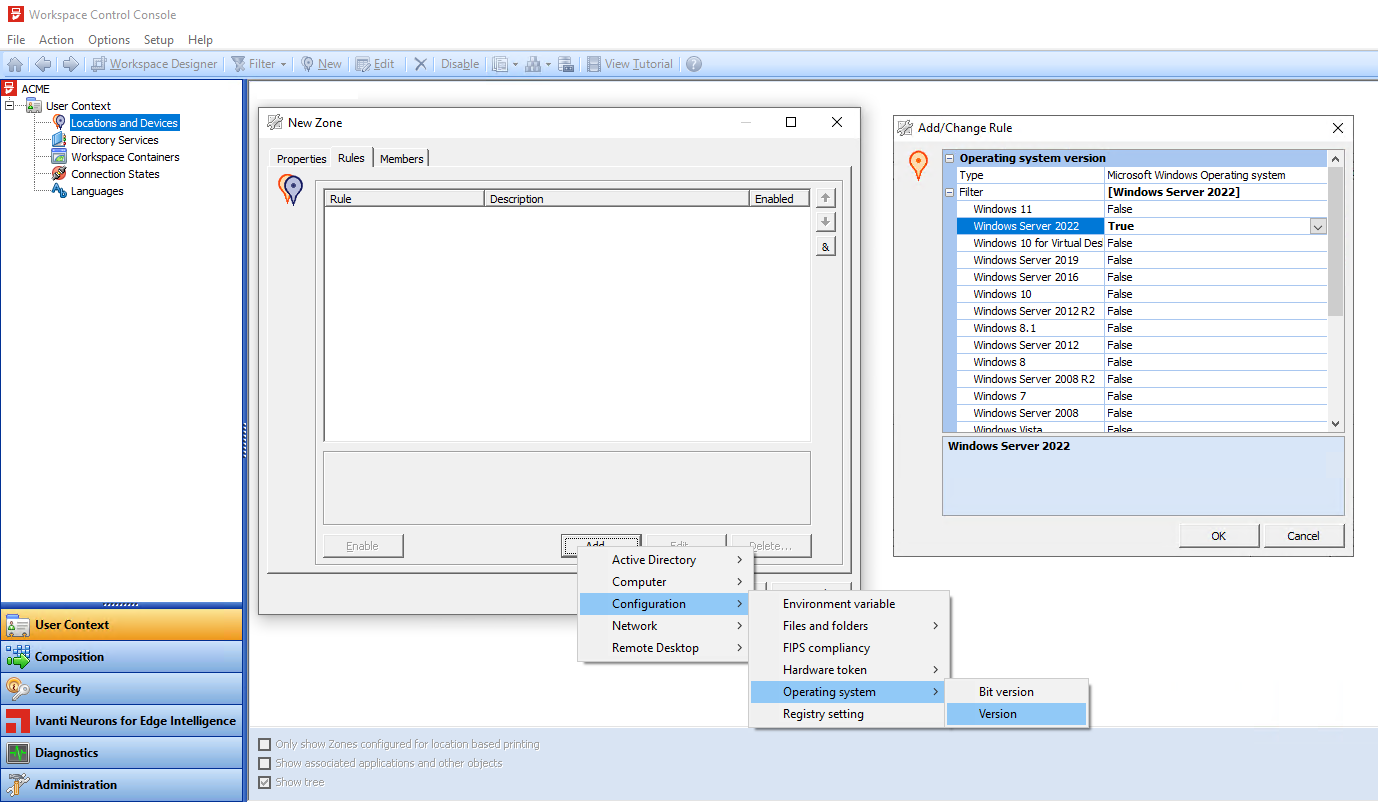Viewport: 1378px width, 802px height.
Task: Open the Setup menu
Action: coord(159,40)
